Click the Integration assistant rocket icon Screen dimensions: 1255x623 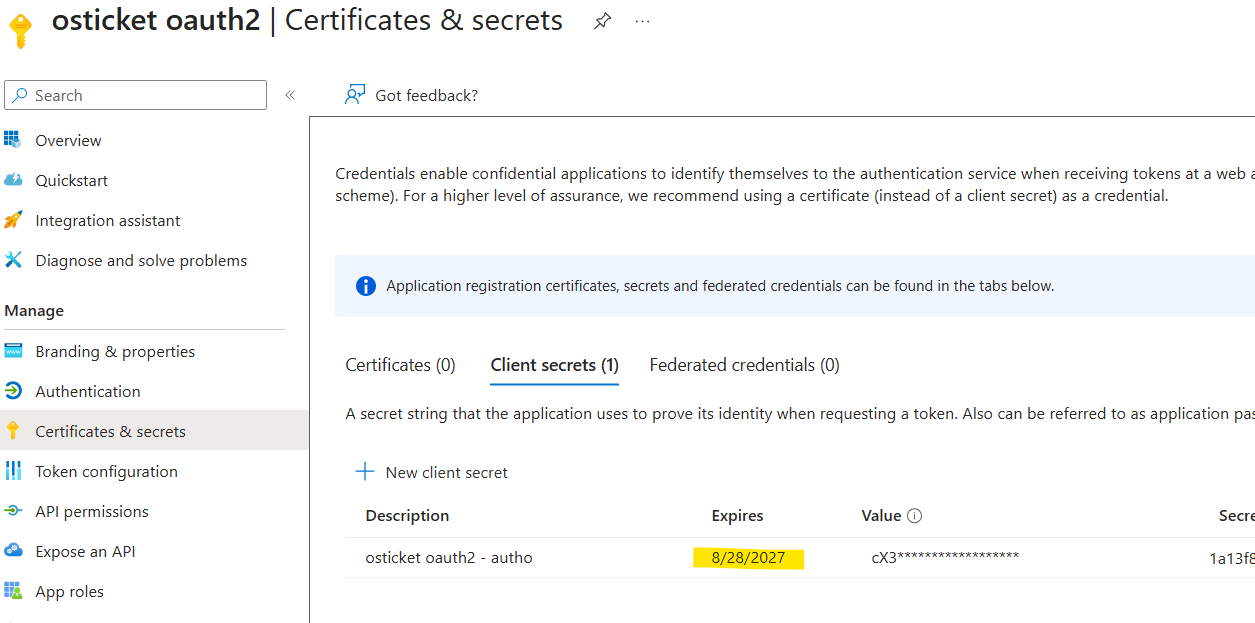click(x=13, y=220)
